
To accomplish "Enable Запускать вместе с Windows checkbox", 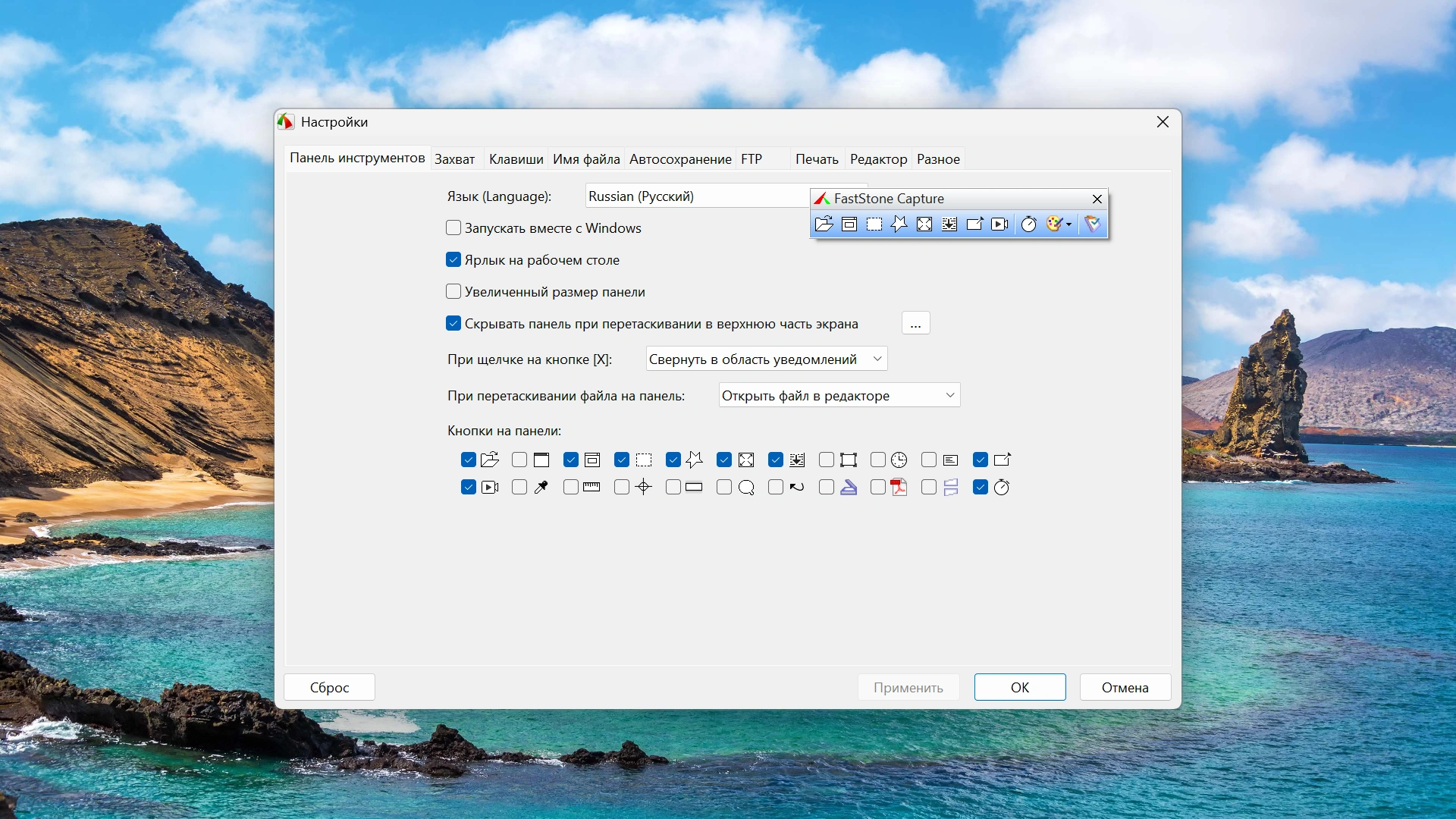I will 453,228.
